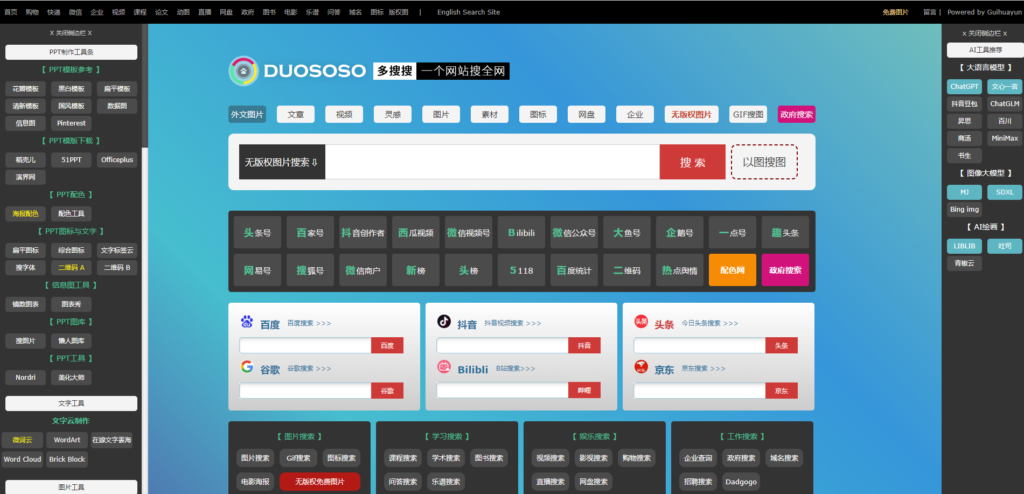Close the right sidebar with X 关闭侧边栏
The image size is (1024, 494).
(985, 33)
